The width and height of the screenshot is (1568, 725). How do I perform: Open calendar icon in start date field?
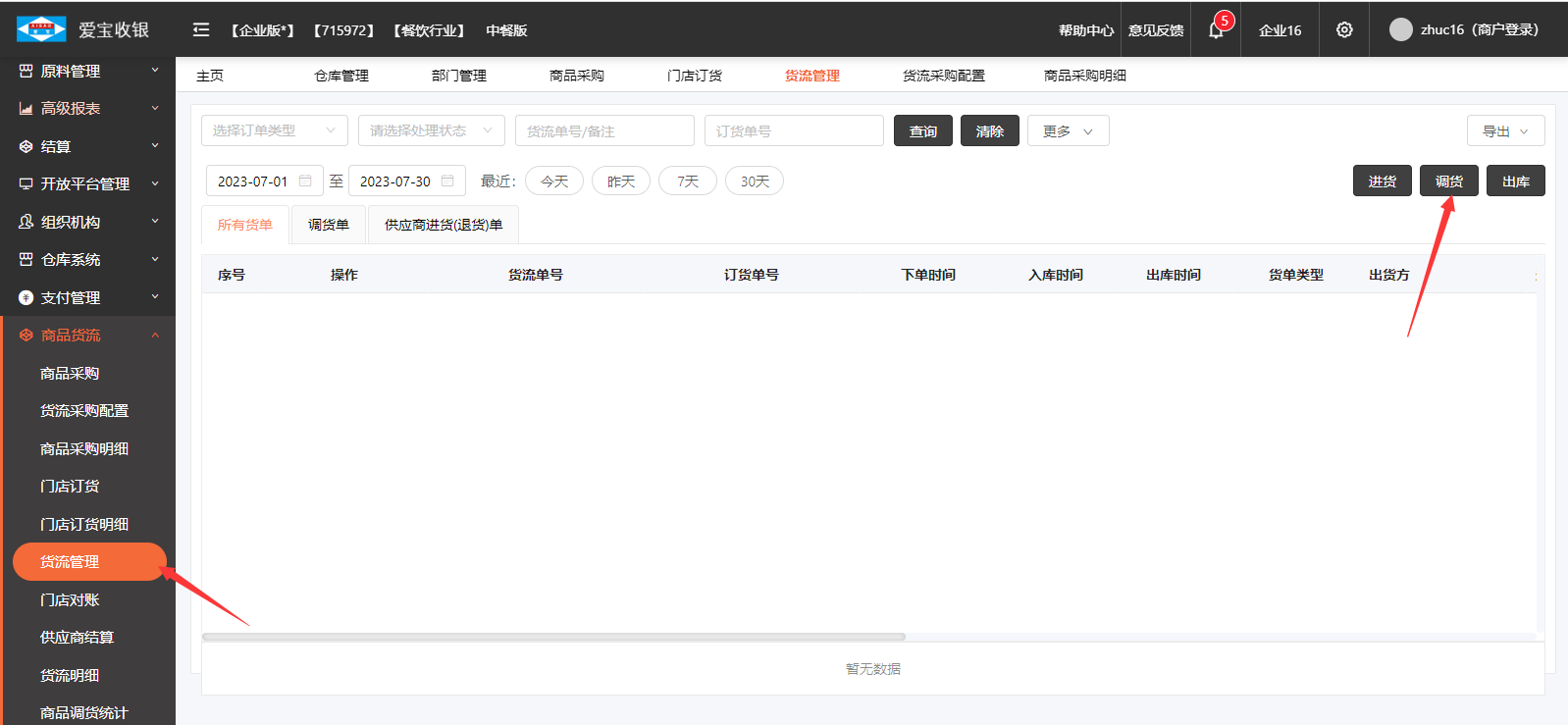(305, 181)
